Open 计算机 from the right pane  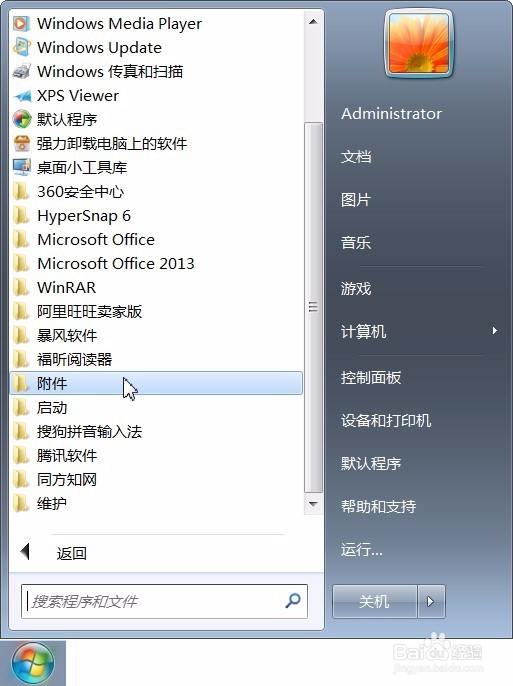[x=363, y=332]
